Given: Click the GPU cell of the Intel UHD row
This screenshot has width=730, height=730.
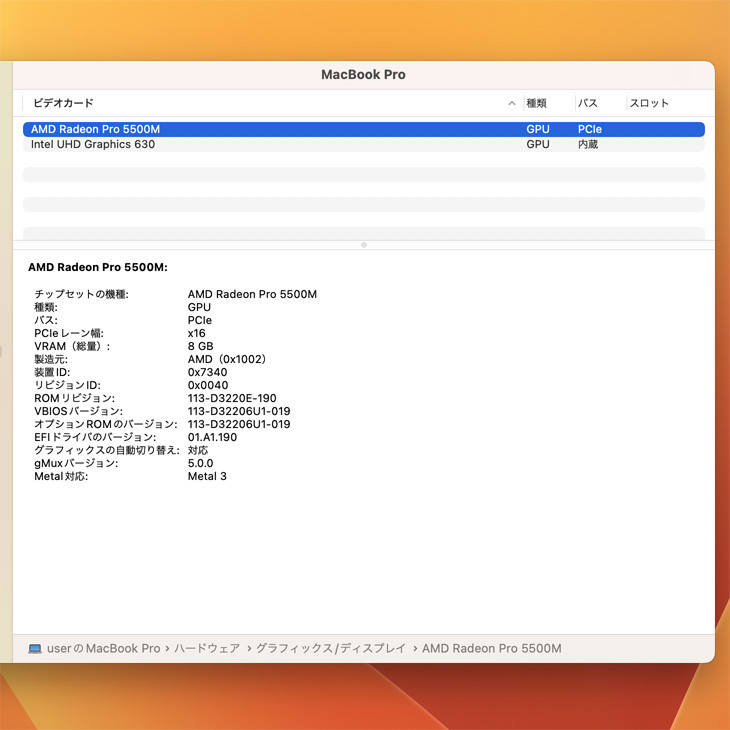Looking at the screenshot, I should [x=538, y=144].
